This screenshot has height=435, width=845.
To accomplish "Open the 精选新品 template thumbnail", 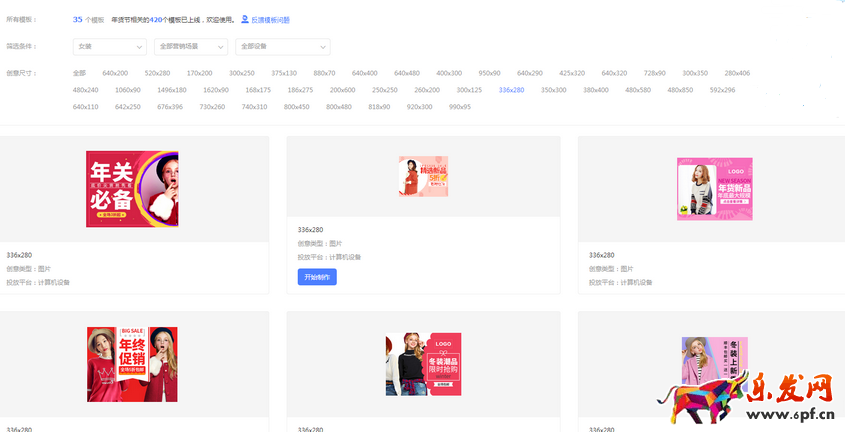I will (x=423, y=176).
